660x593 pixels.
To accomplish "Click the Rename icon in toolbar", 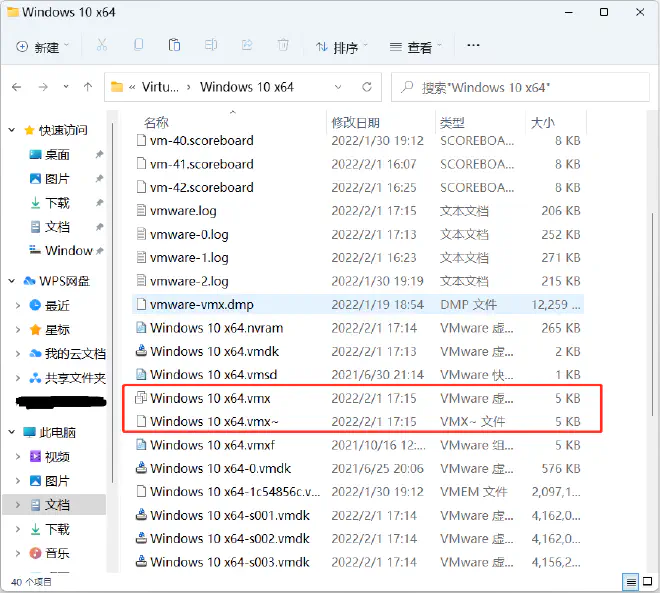I will [211, 46].
